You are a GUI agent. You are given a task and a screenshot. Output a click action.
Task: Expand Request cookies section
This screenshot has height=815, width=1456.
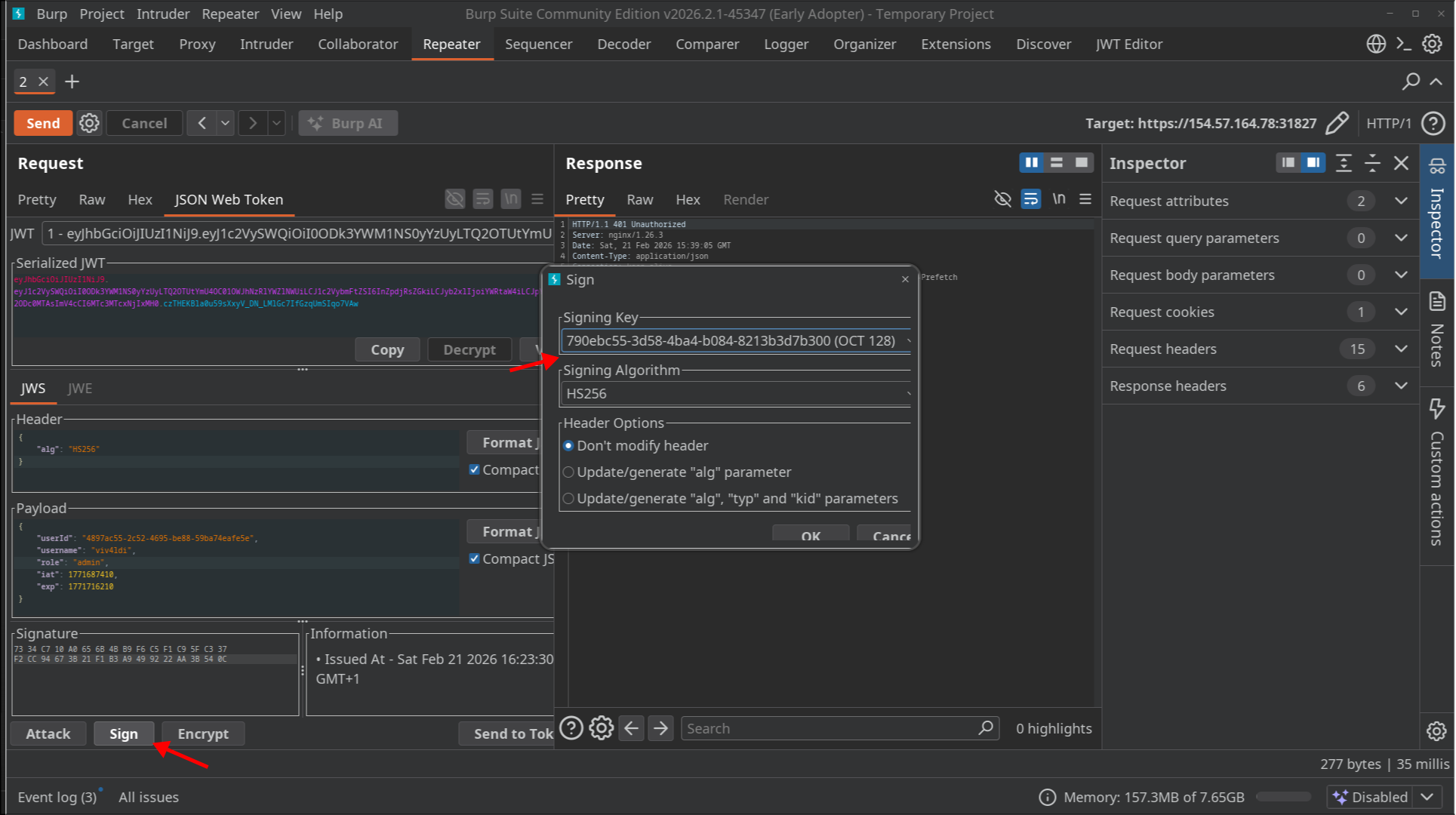tap(1402, 312)
